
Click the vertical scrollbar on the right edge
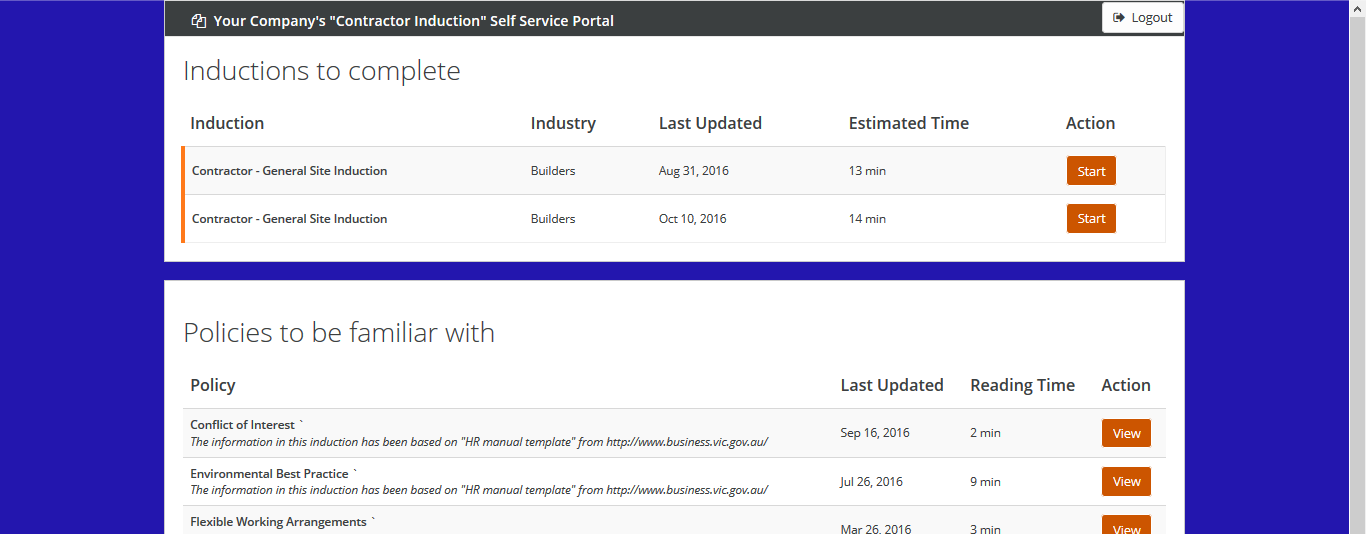click(1357, 267)
